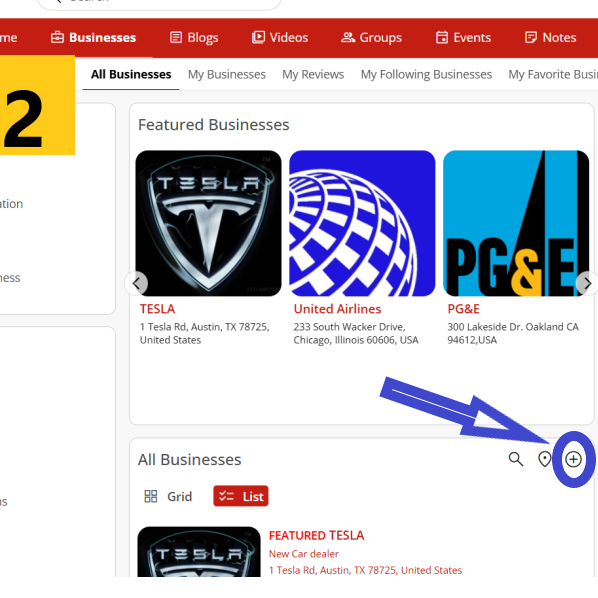The image size is (598, 598).
Task: Select the List view toggle
Action: pyautogui.click(x=241, y=496)
